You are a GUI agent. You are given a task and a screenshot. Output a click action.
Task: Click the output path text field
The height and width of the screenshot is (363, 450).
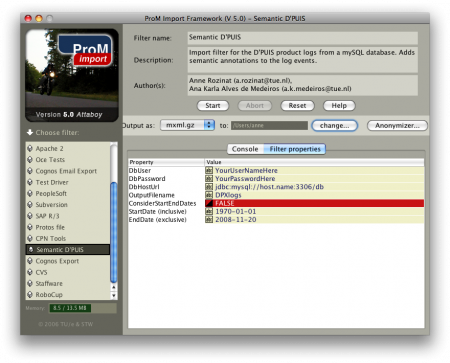[269, 126]
